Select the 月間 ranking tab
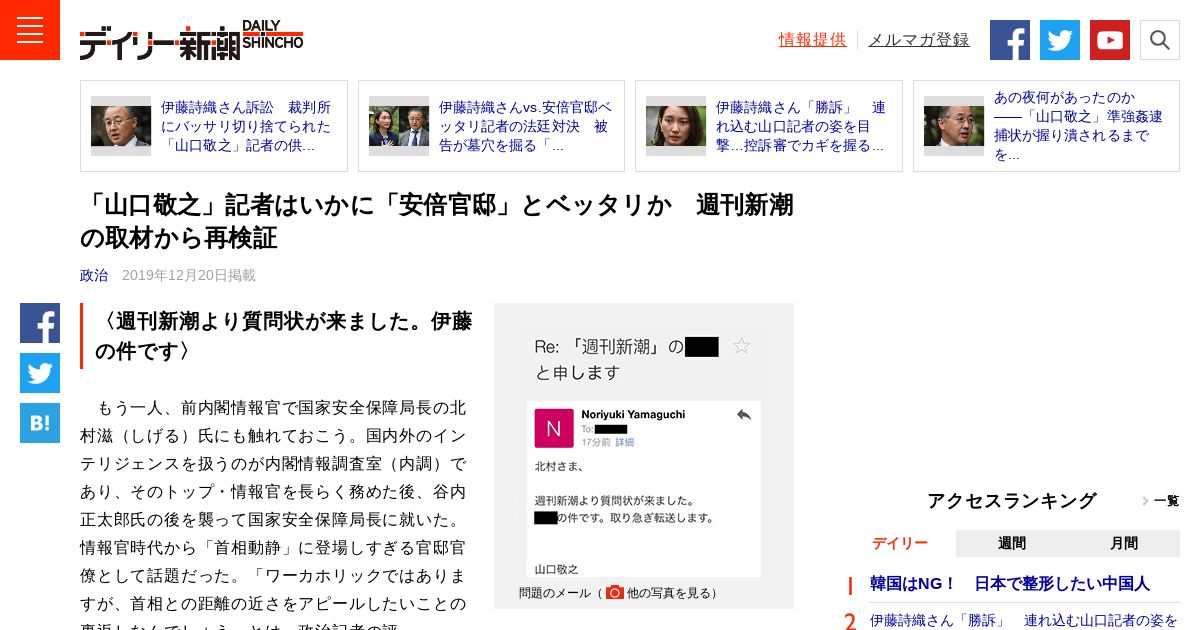The image size is (1200, 630). (1124, 543)
